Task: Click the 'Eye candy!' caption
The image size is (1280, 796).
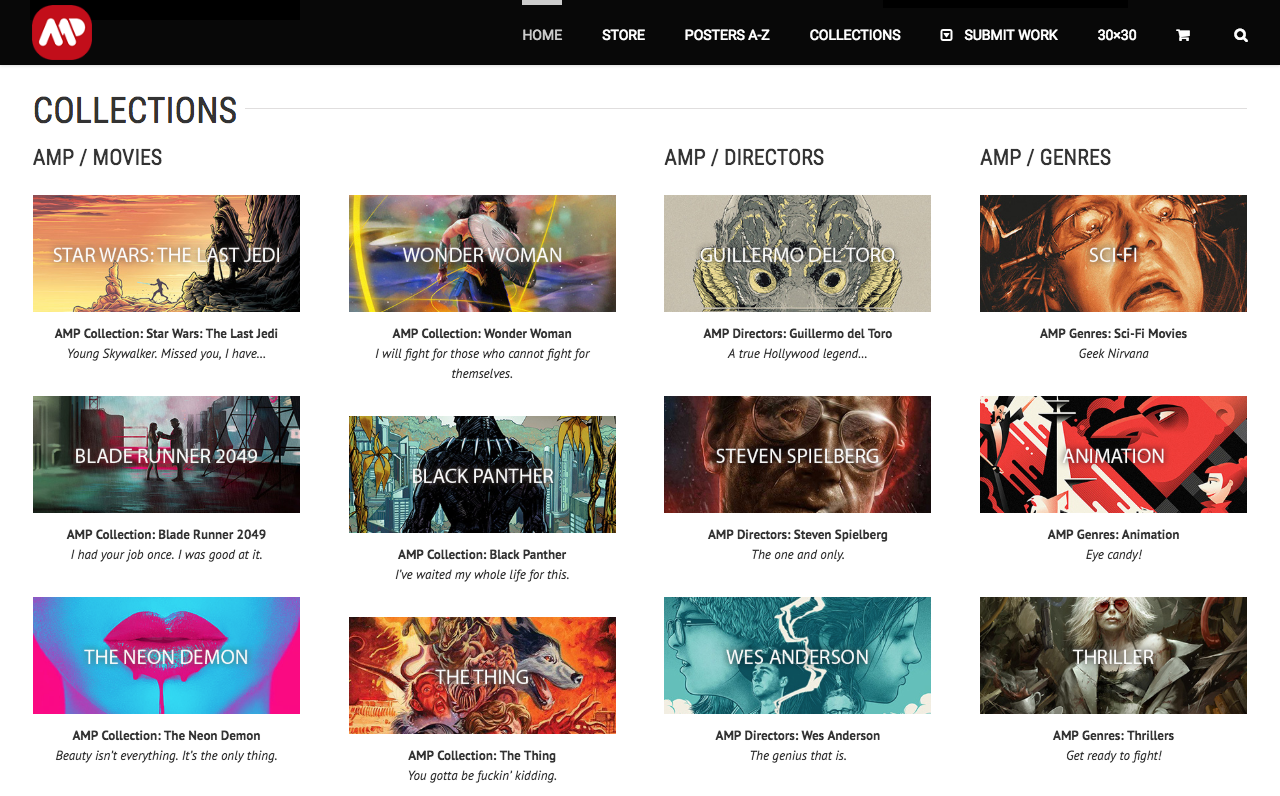Action: click(1113, 555)
